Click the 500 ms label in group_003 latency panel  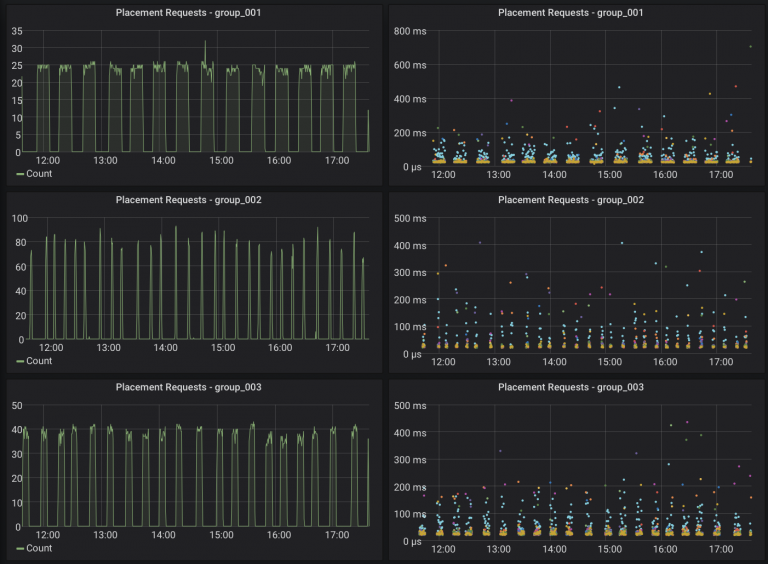click(x=410, y=405)
